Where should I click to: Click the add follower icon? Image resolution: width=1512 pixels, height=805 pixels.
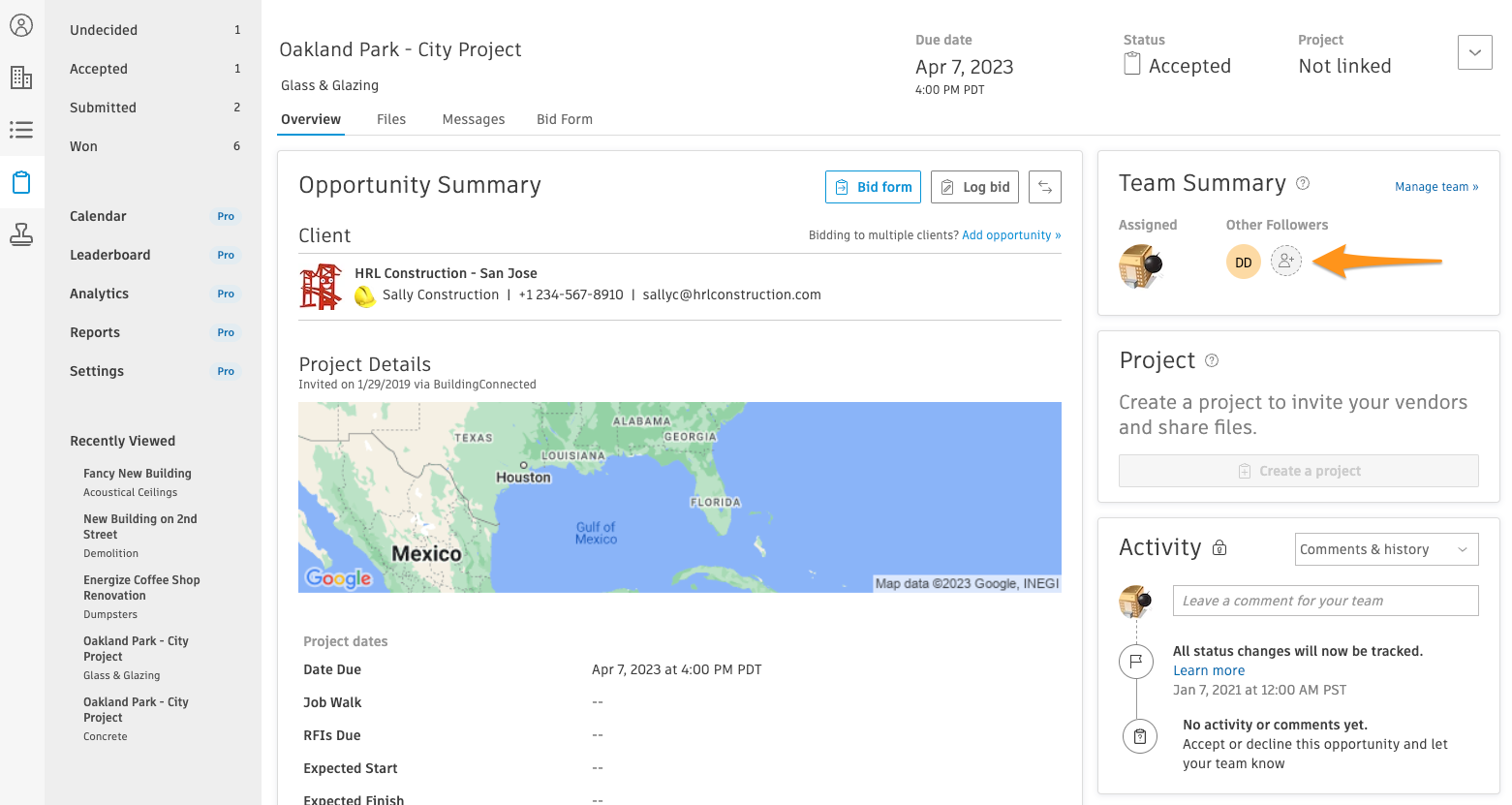click(x=1285, y=262)
